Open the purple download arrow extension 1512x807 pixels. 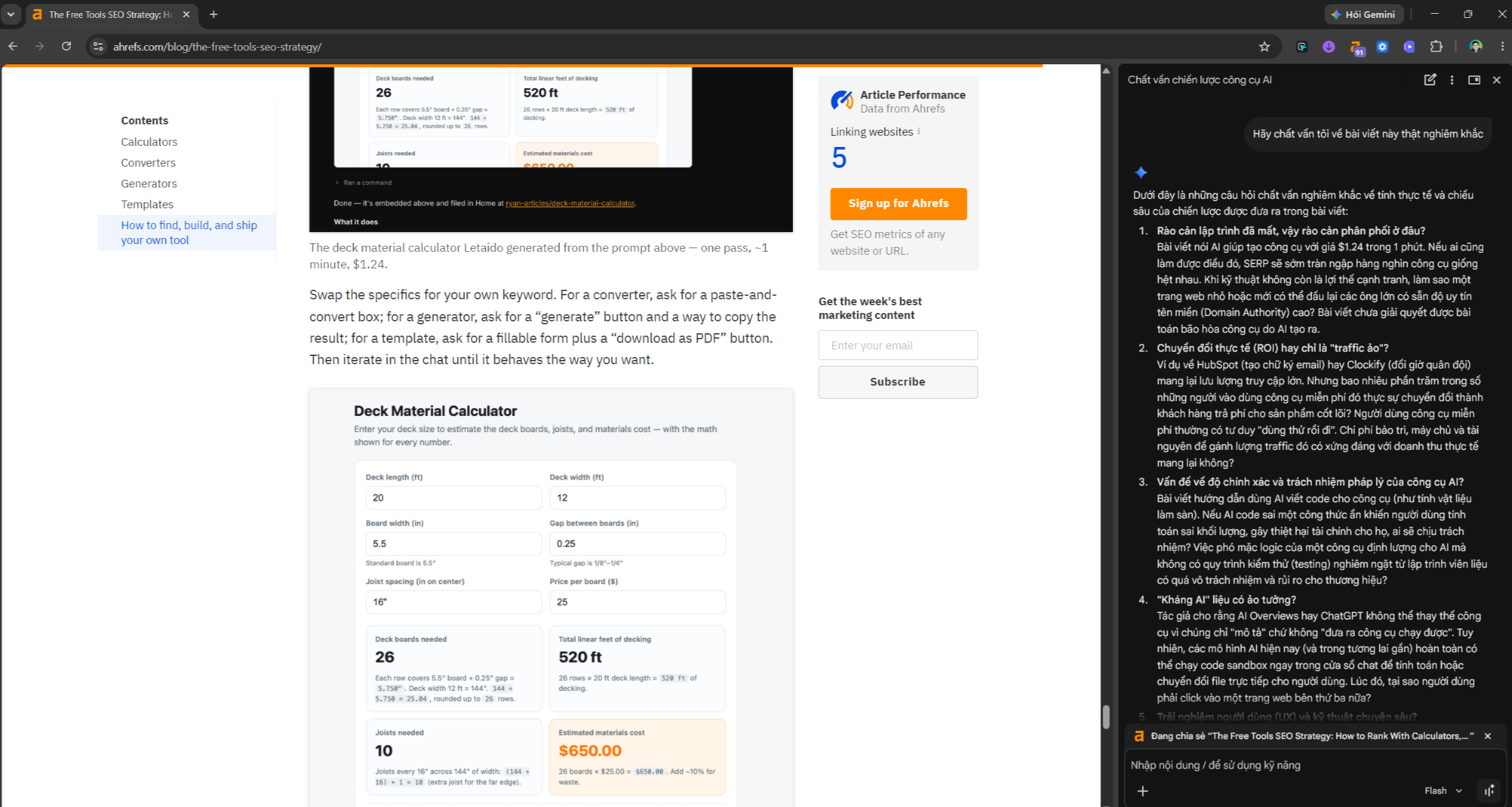(x=1329, y=46)
